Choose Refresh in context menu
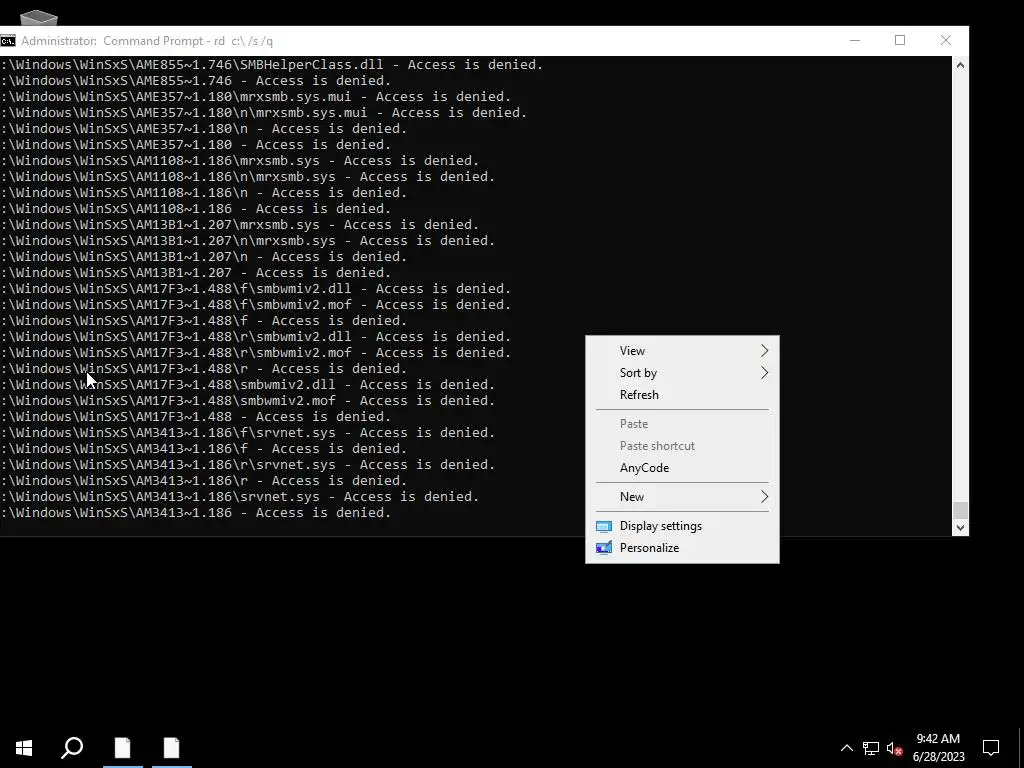Image resolution: width=1024 pixels, height=768 pixels. pos(682,395)
